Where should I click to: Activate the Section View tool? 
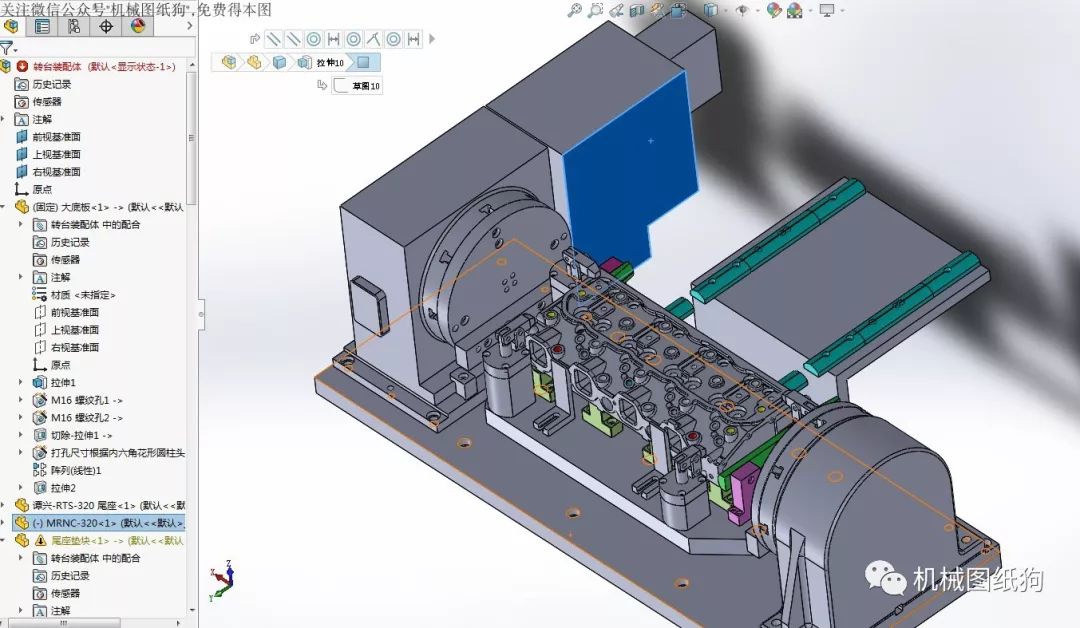637,10
